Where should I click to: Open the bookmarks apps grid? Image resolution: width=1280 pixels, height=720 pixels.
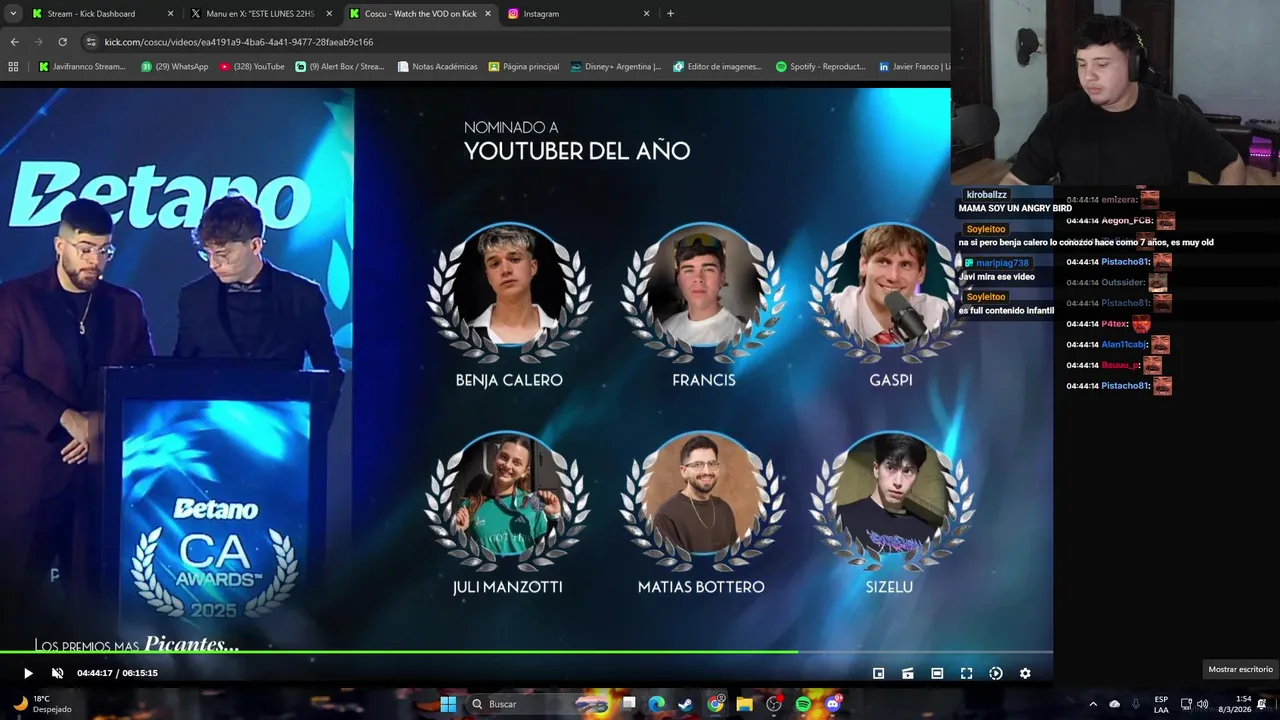click(x=13, y=67)
